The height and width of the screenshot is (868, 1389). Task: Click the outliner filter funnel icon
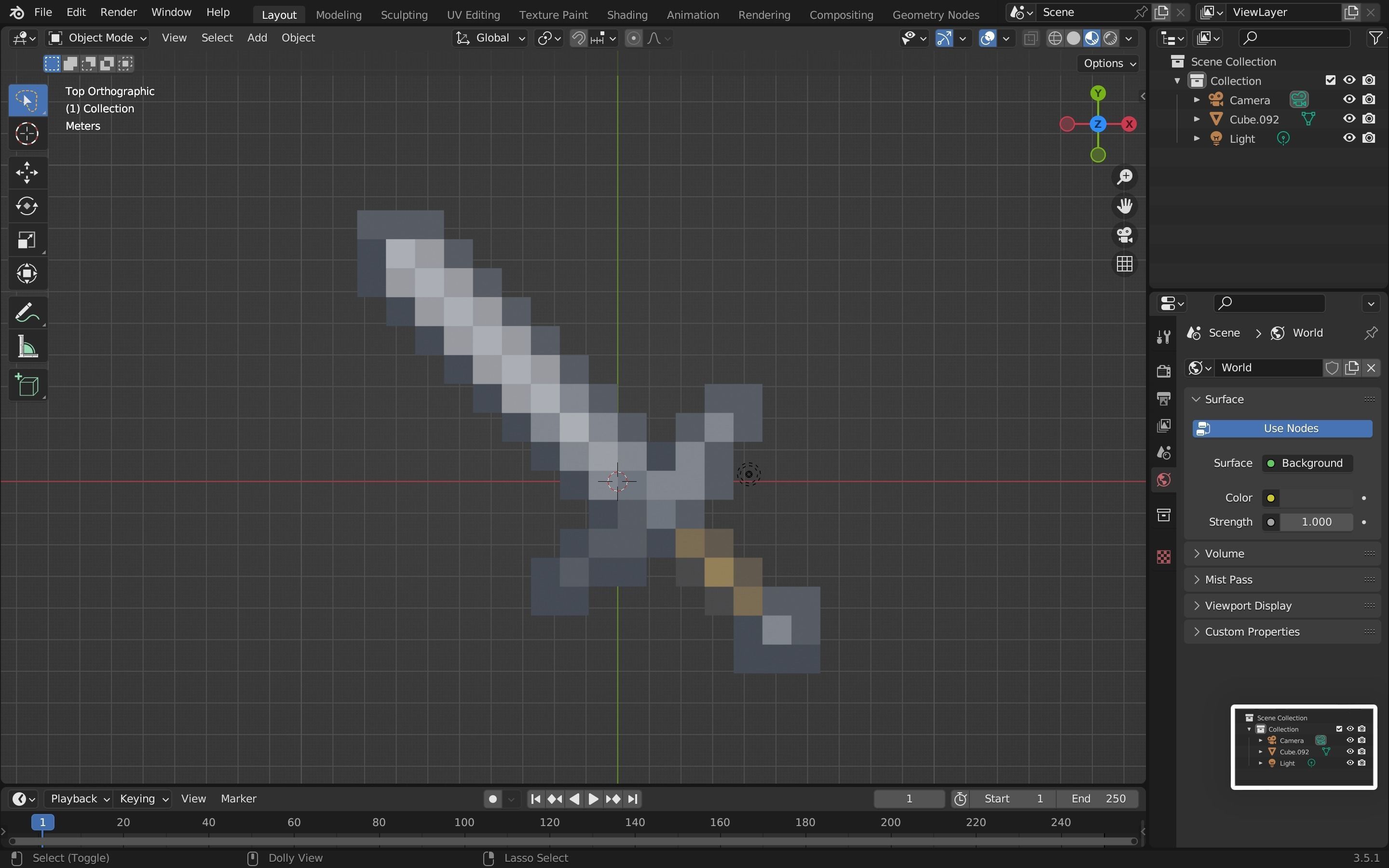click(x=1375, y=38)
